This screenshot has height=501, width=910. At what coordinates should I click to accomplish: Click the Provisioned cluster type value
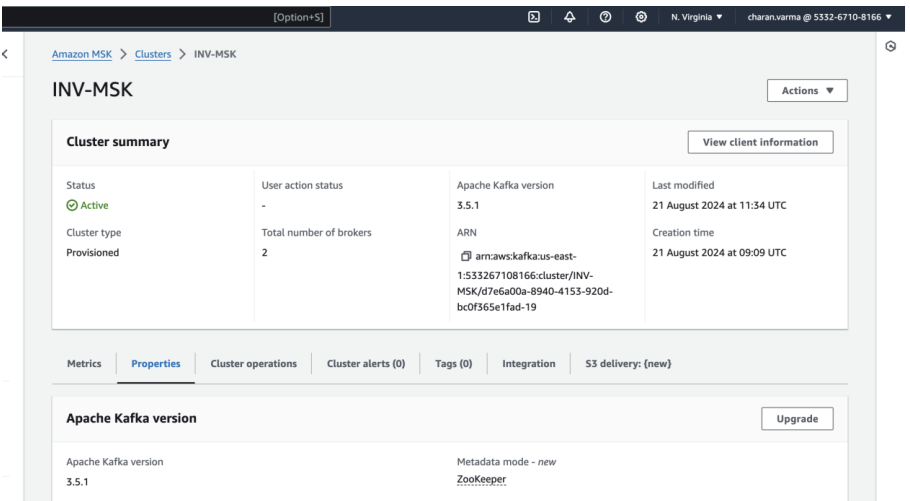[92, 253]
